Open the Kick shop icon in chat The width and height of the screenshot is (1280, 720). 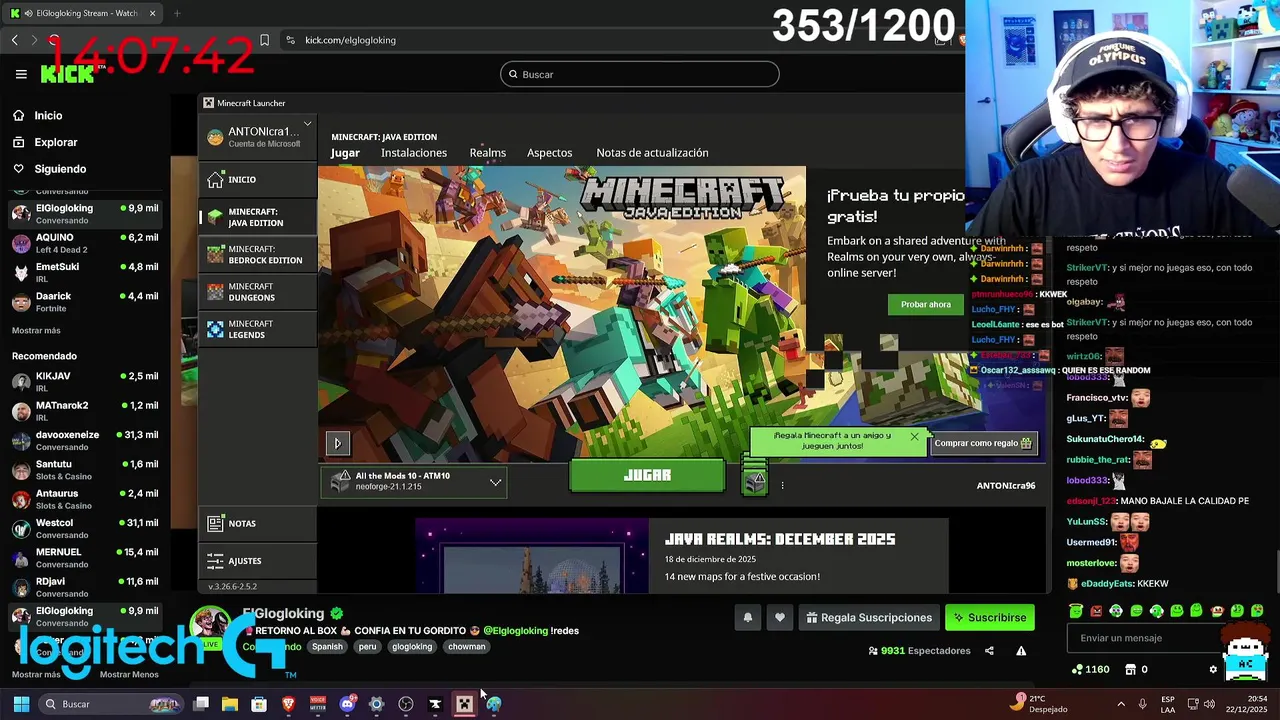[1131, 670]
